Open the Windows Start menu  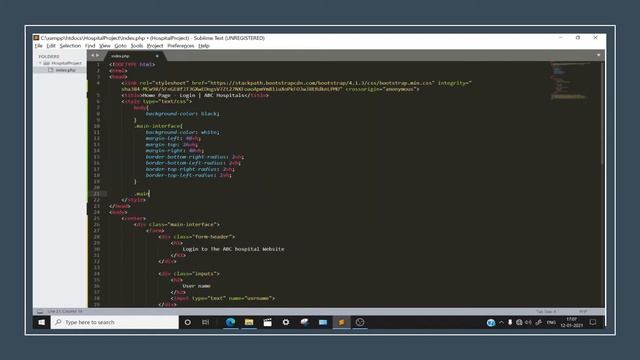click(x=42, y=322)
